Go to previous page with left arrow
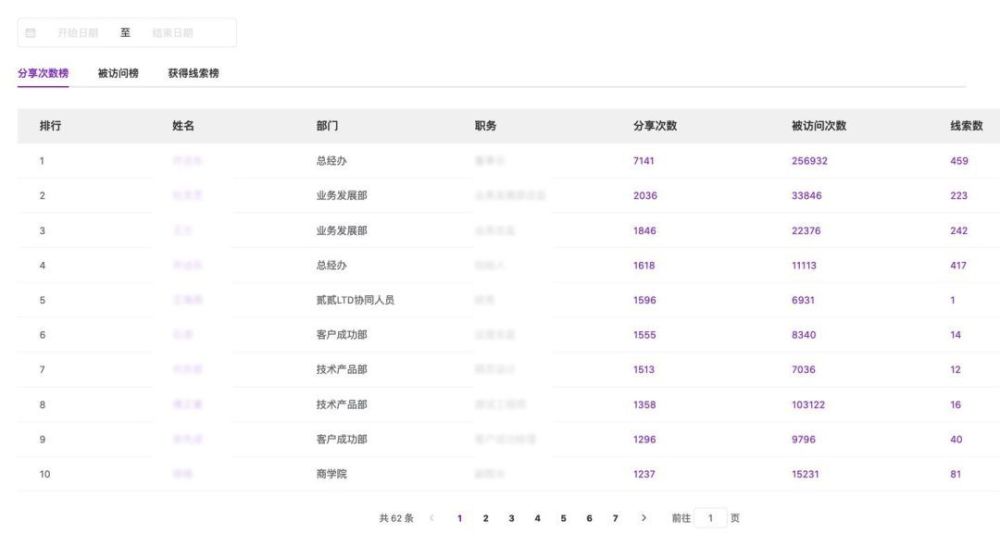 432,518
